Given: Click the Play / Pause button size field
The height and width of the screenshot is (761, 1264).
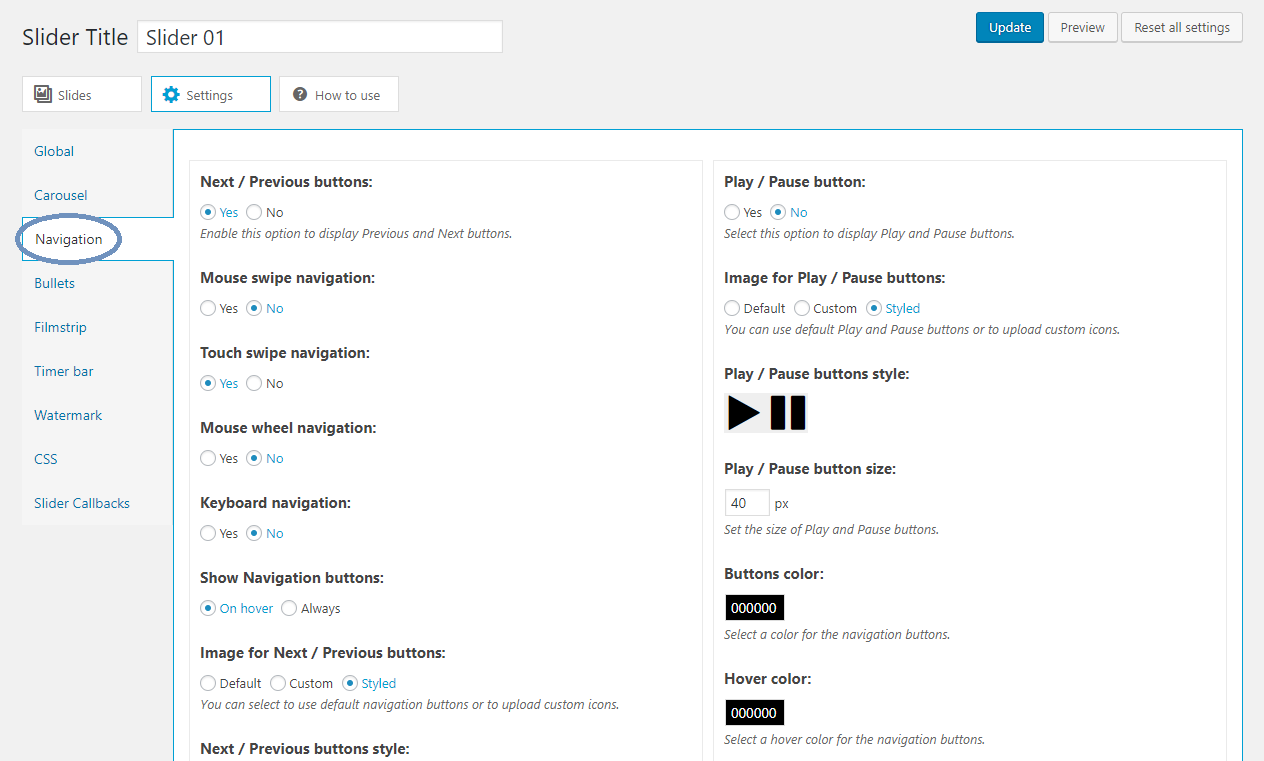Looking at the screenshot, I should coord(748,502).
